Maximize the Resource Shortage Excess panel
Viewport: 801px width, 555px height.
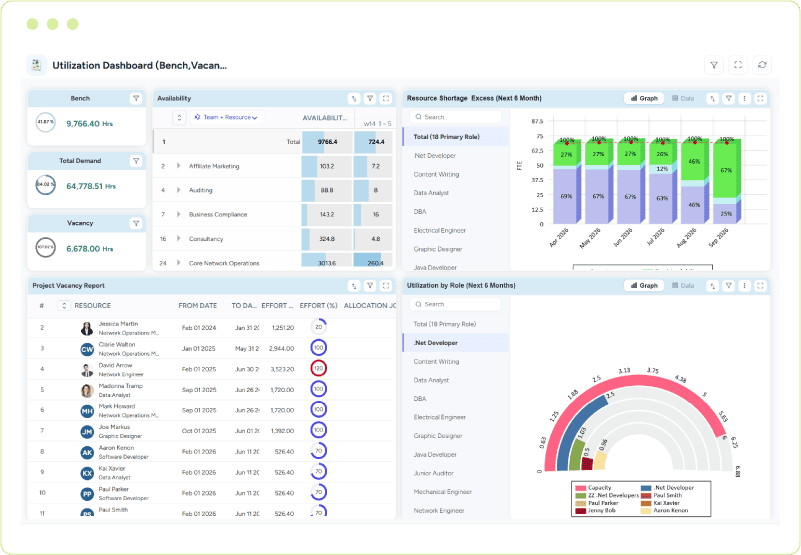[x=761, y=98]
